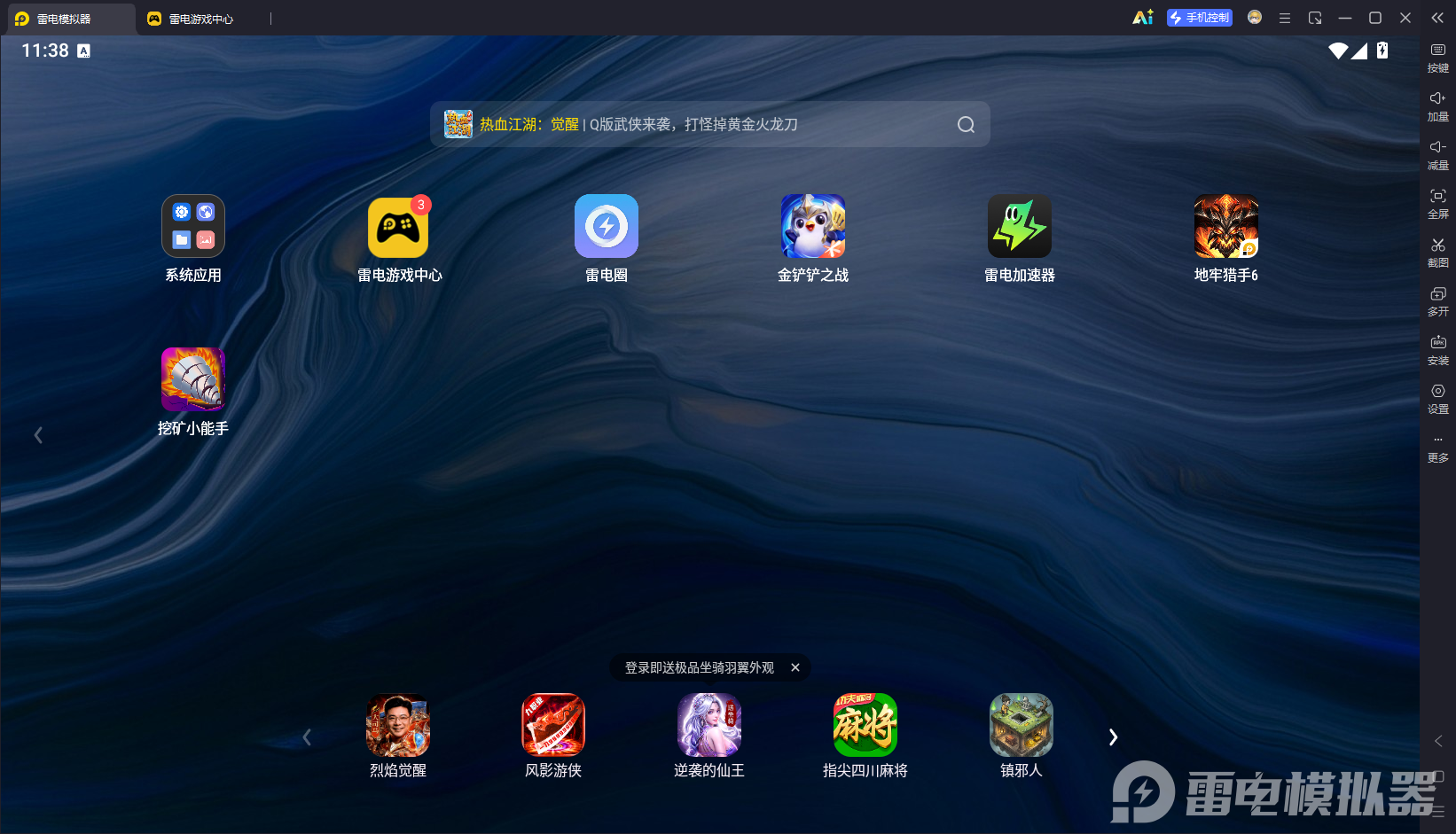Open 挖矿小能手 game
1456x834 pixels.
193,379
